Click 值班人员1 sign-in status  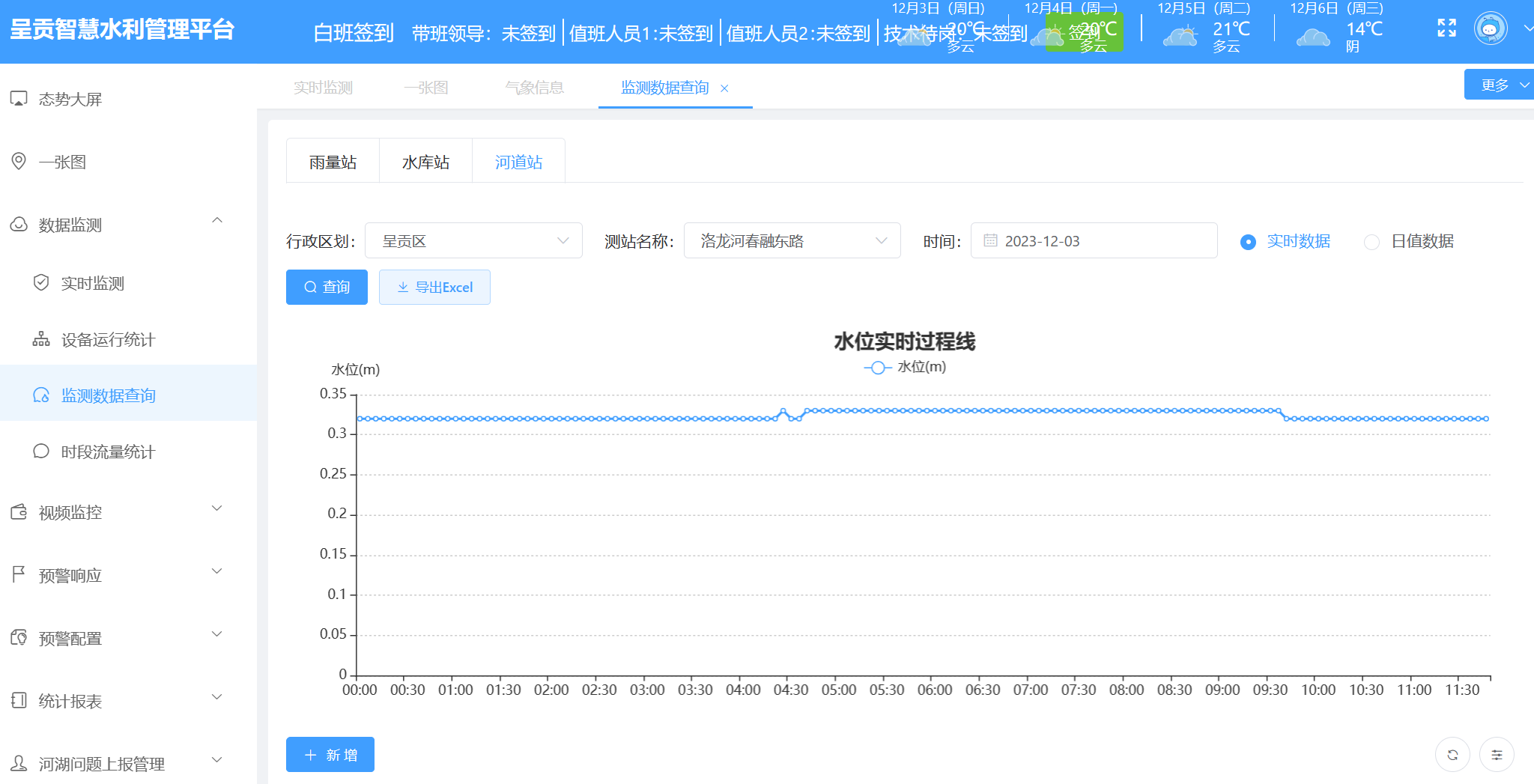(641, 34)
